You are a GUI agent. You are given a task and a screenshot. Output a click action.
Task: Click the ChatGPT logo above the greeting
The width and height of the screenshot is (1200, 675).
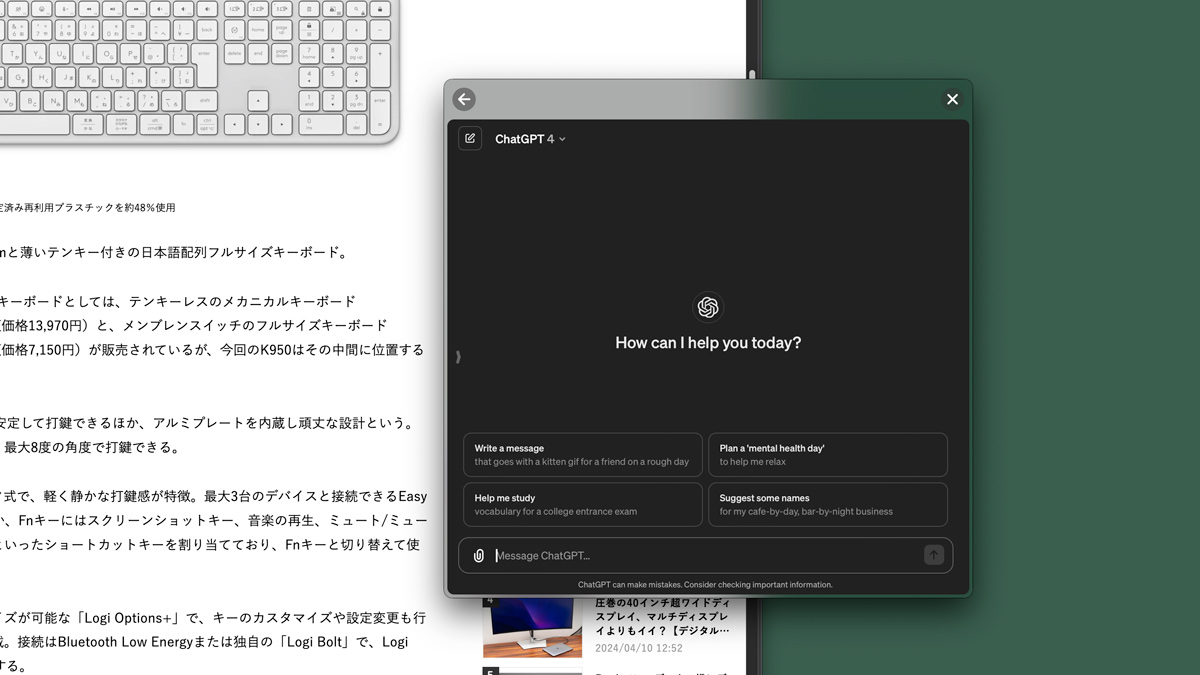[x=708, y=307]
